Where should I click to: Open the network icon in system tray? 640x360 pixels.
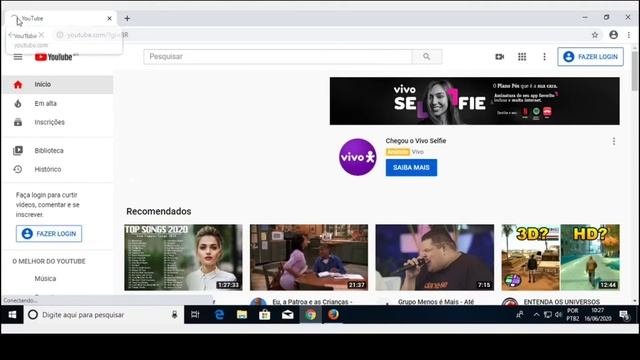548,315
